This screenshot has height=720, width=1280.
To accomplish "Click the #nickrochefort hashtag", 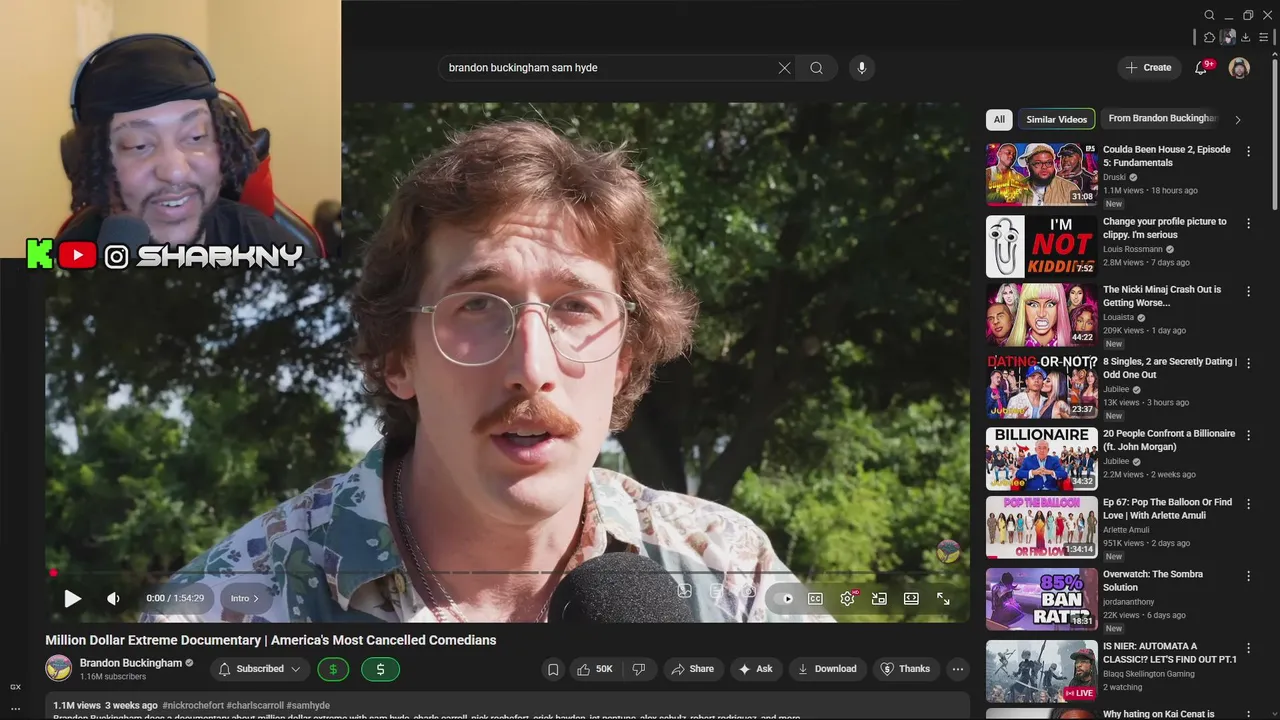I will tap(193, 705).
